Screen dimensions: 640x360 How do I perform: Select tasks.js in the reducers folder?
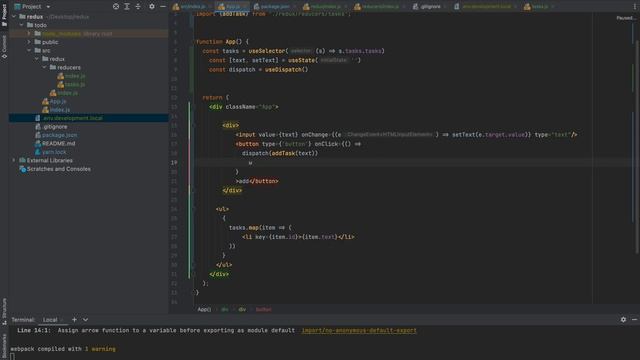click(x=75, y=84)
